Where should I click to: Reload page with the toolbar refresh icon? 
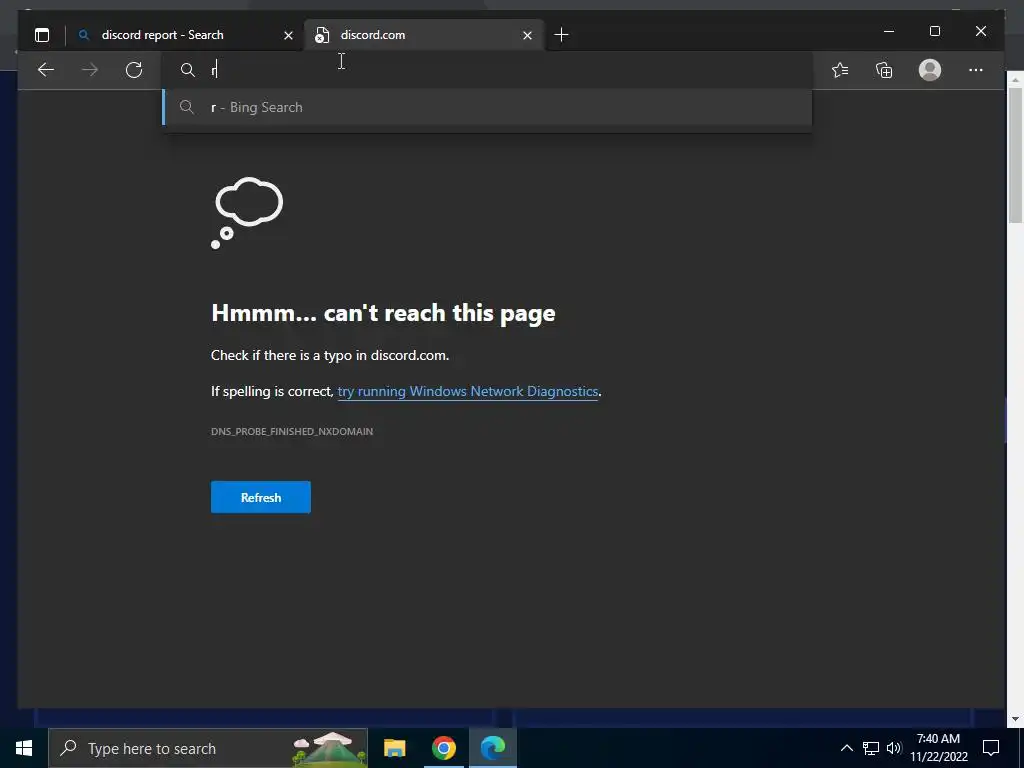click(134, 70)
